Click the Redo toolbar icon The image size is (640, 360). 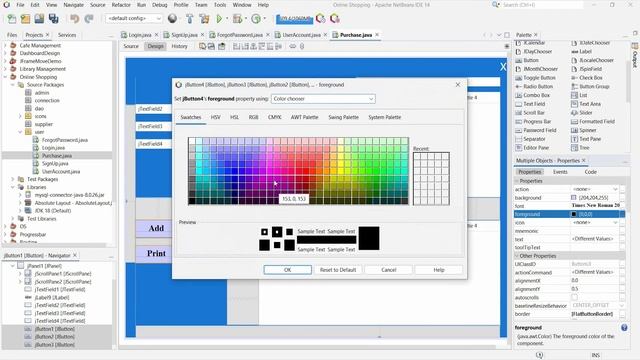click(89, 19)
